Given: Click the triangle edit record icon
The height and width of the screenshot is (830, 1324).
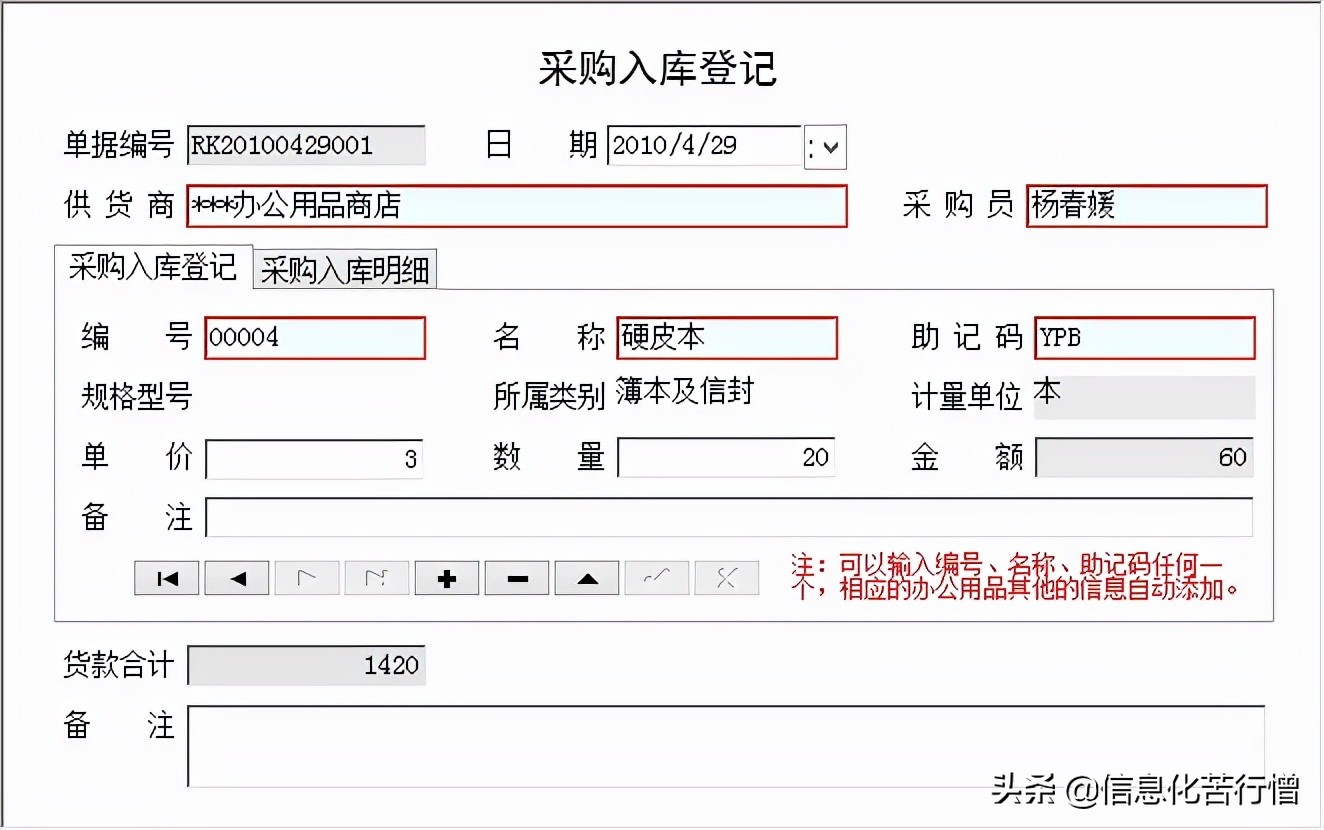Looking at the screenshot, I should click(x=586, y=577).
